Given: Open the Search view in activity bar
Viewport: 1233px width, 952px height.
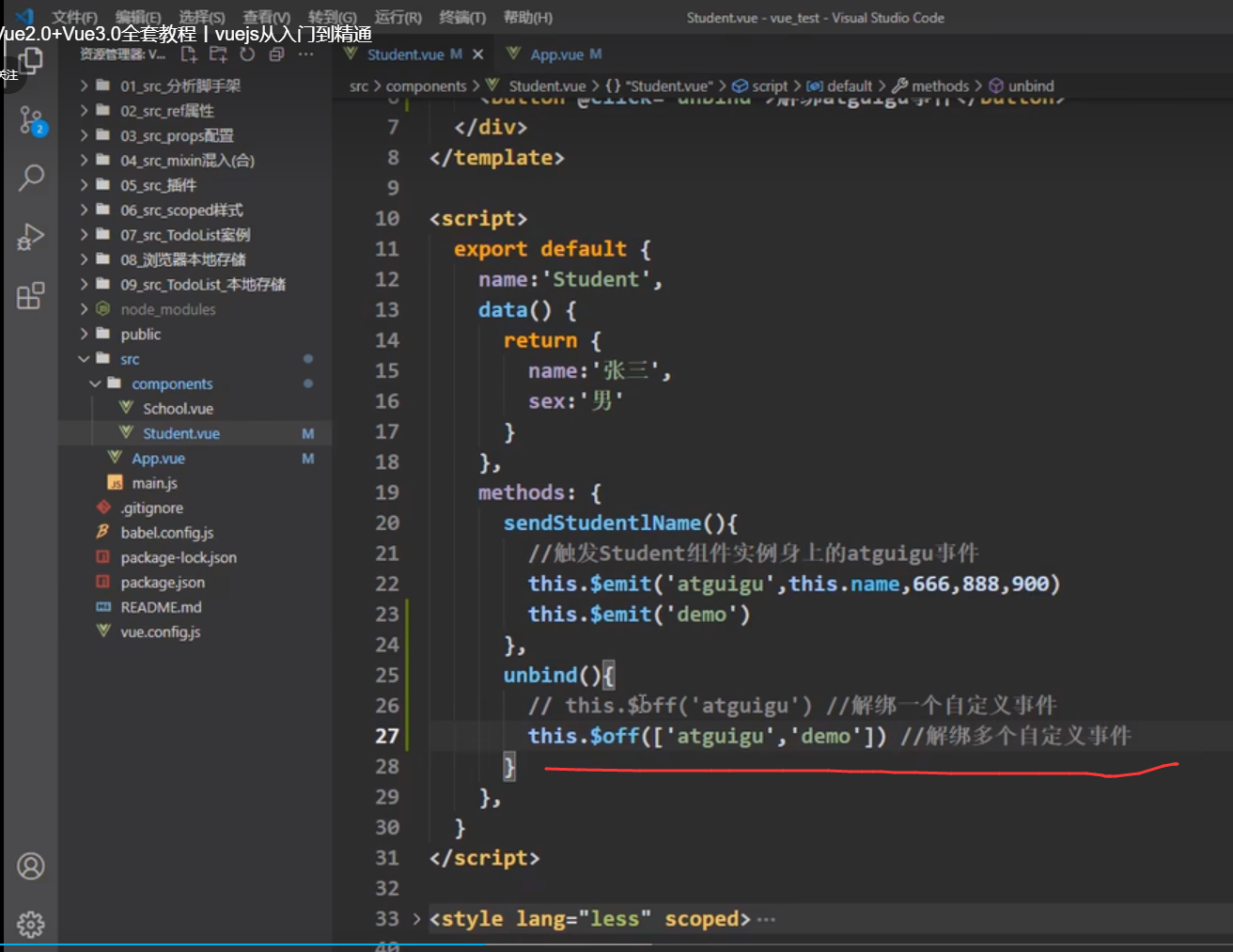Looking at the screenshot, I should pyautogui.click(x=31, y=177).
